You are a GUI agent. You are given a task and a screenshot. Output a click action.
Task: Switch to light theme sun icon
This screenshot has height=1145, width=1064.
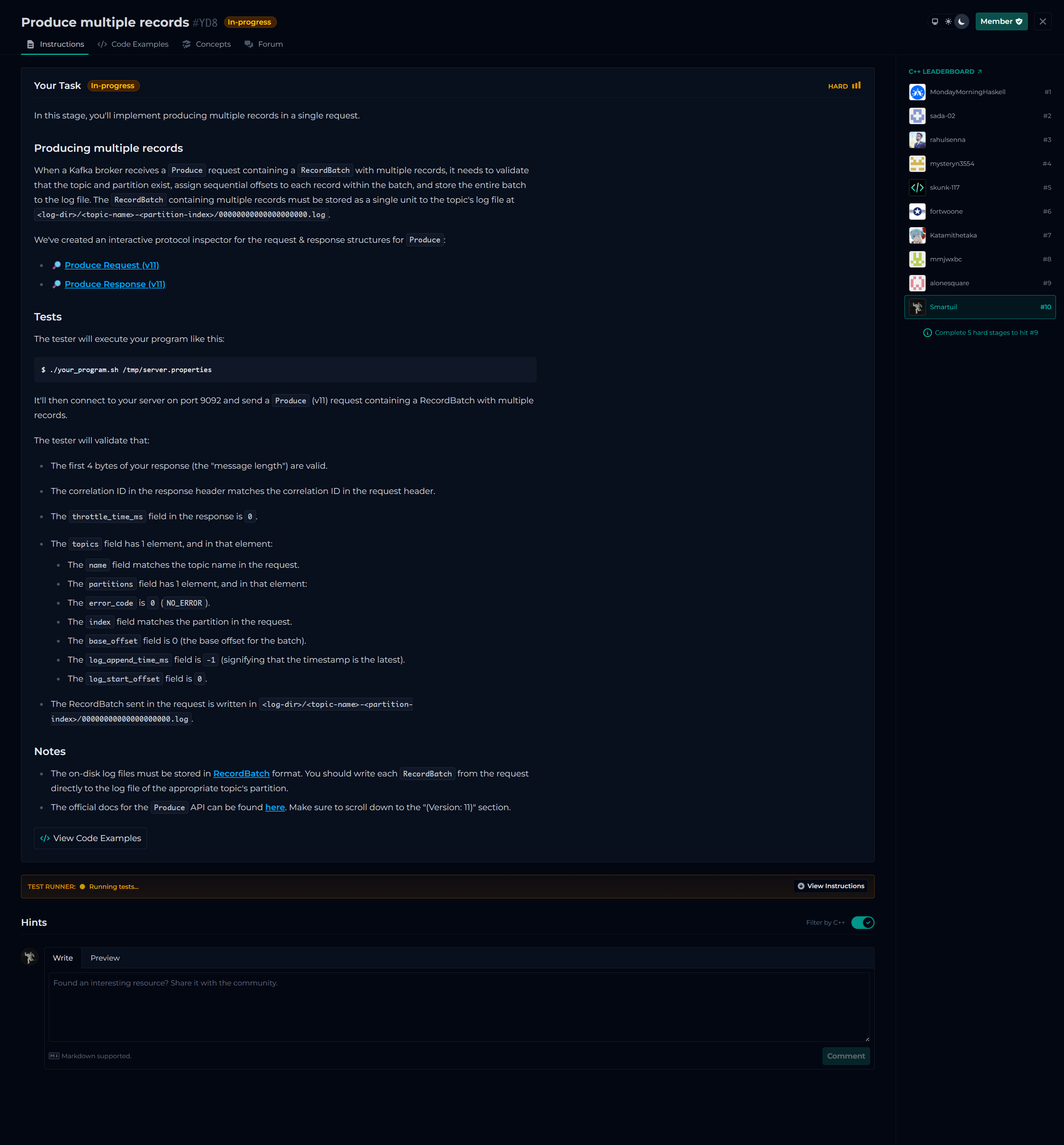click(948, 22)
